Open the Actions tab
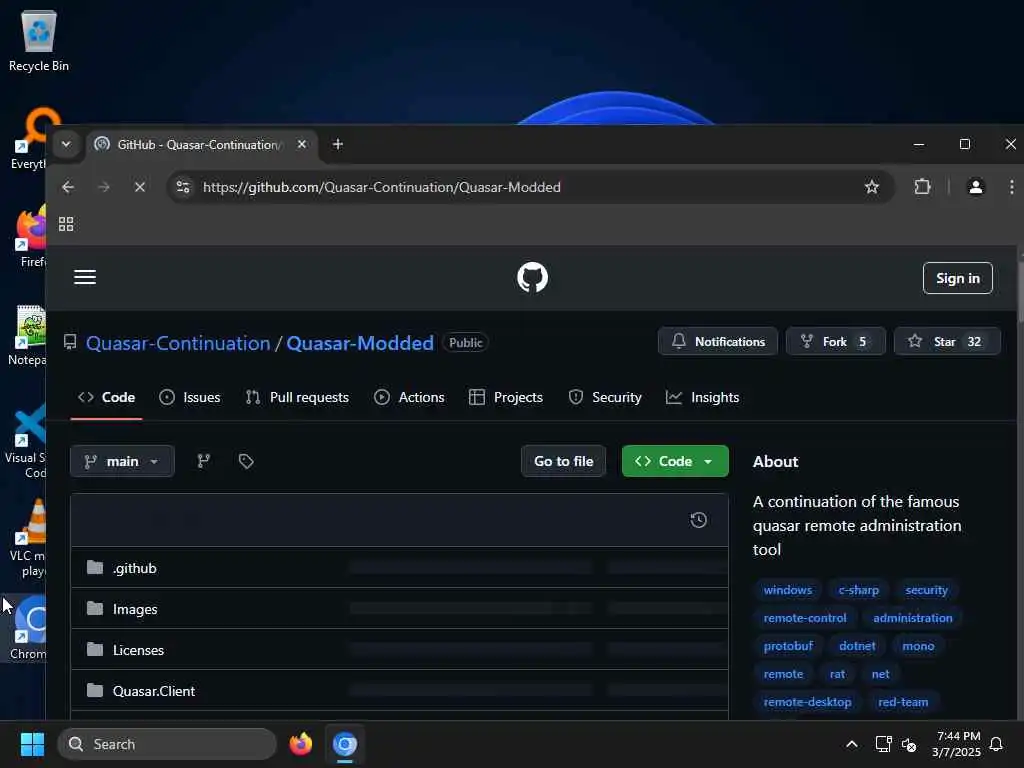 click(409, 397)
